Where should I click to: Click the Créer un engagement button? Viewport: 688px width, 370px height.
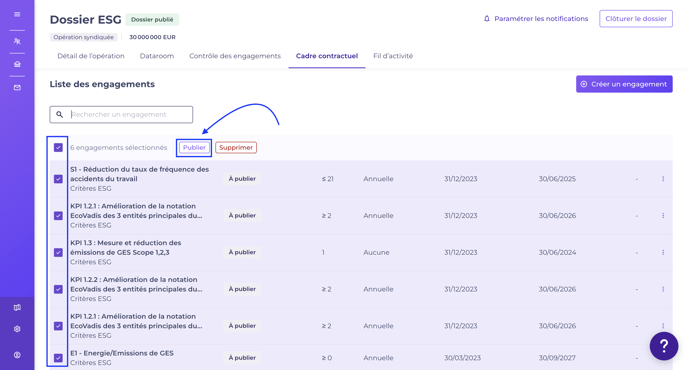(x=624, y=84)
